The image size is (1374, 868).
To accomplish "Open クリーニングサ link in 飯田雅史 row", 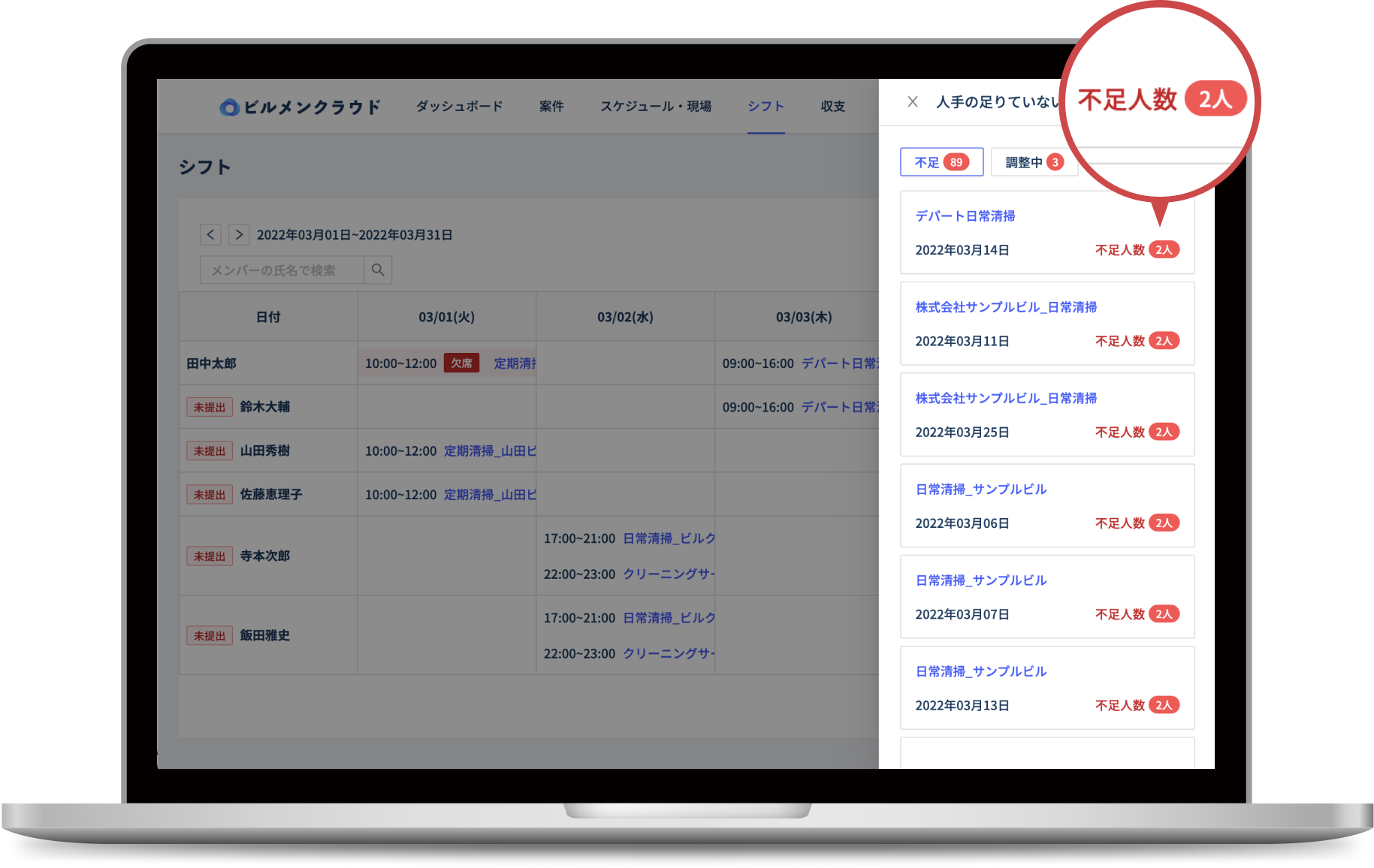I will [x=669, y=653].
